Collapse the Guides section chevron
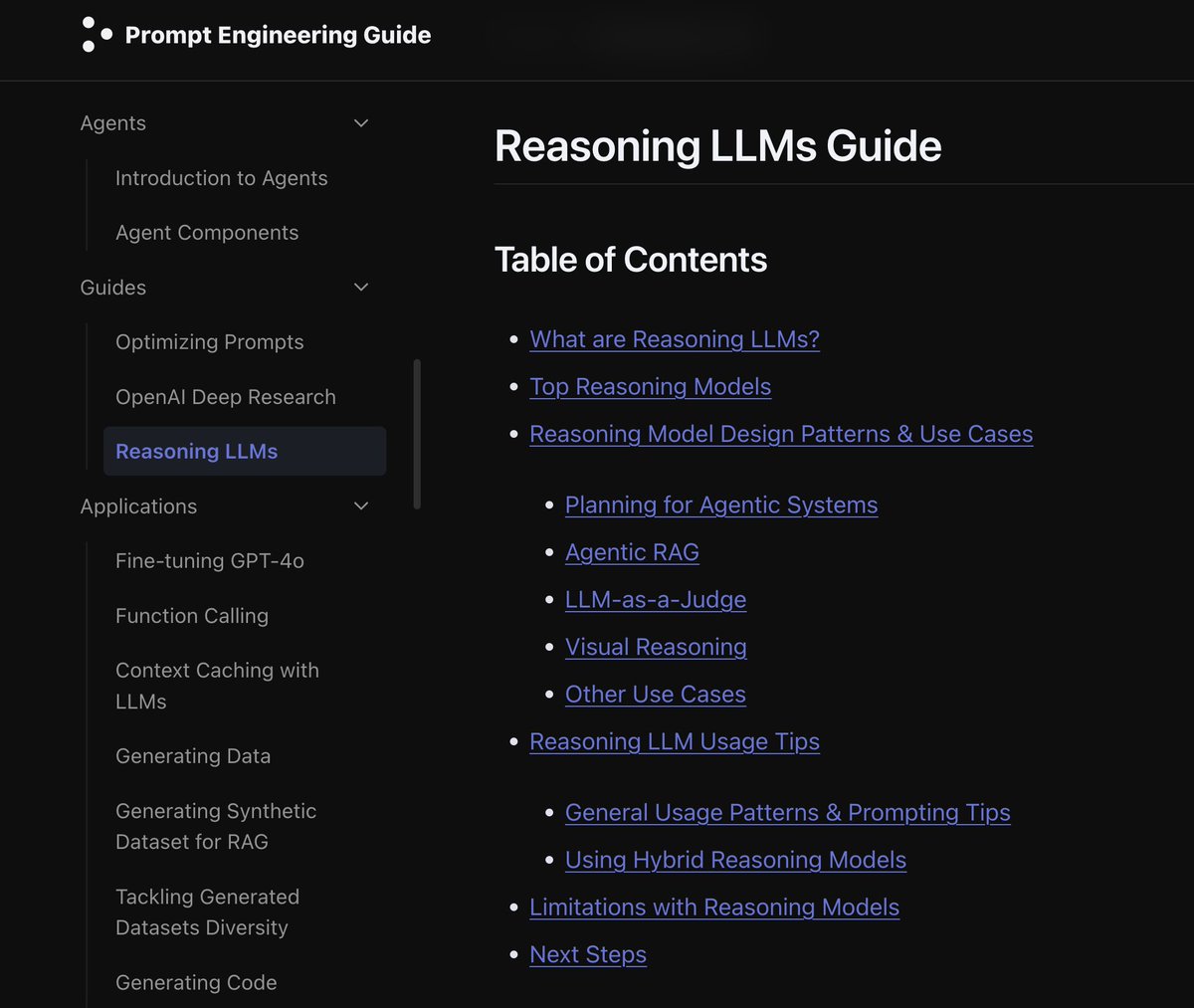 coord(361,288)
